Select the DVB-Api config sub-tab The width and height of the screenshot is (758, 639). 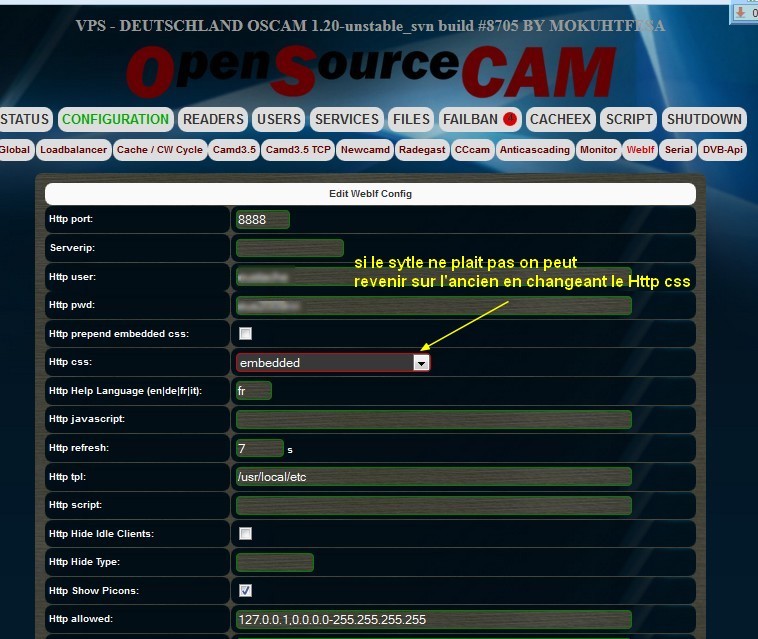(722, 150)
